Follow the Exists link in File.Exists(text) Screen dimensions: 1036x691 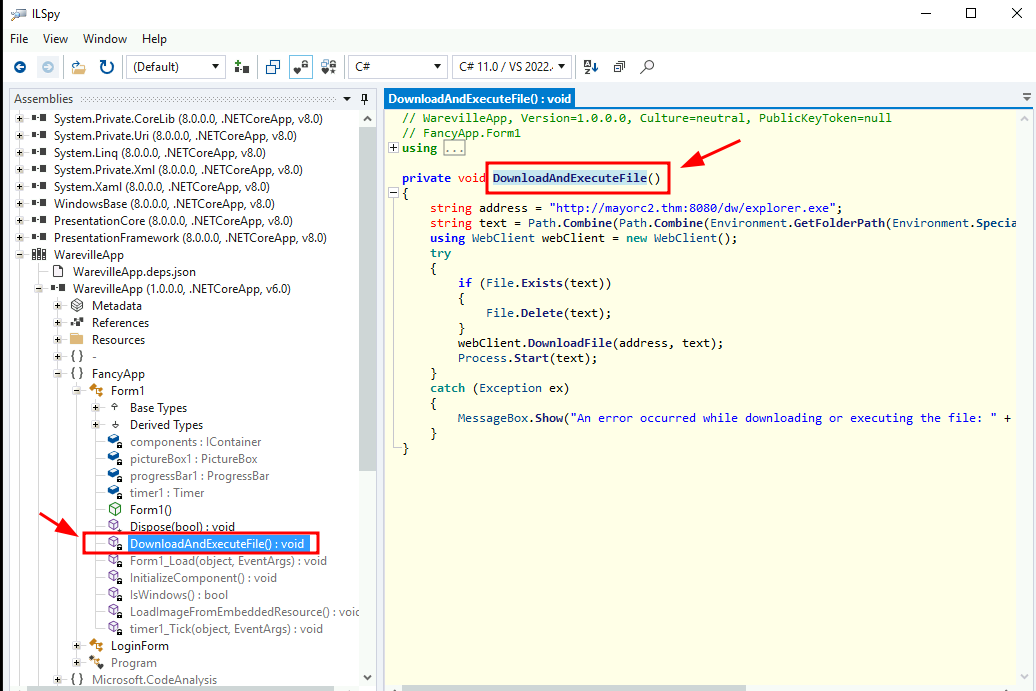pyautogui.click(x=542, y=283)
